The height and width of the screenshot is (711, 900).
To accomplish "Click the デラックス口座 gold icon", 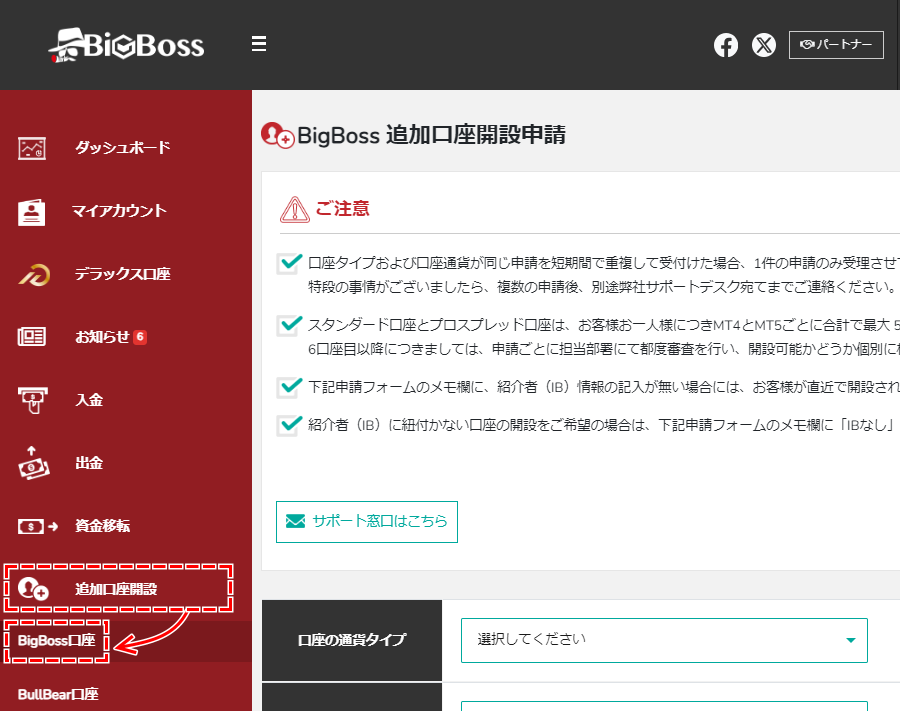I will (34, 274).
